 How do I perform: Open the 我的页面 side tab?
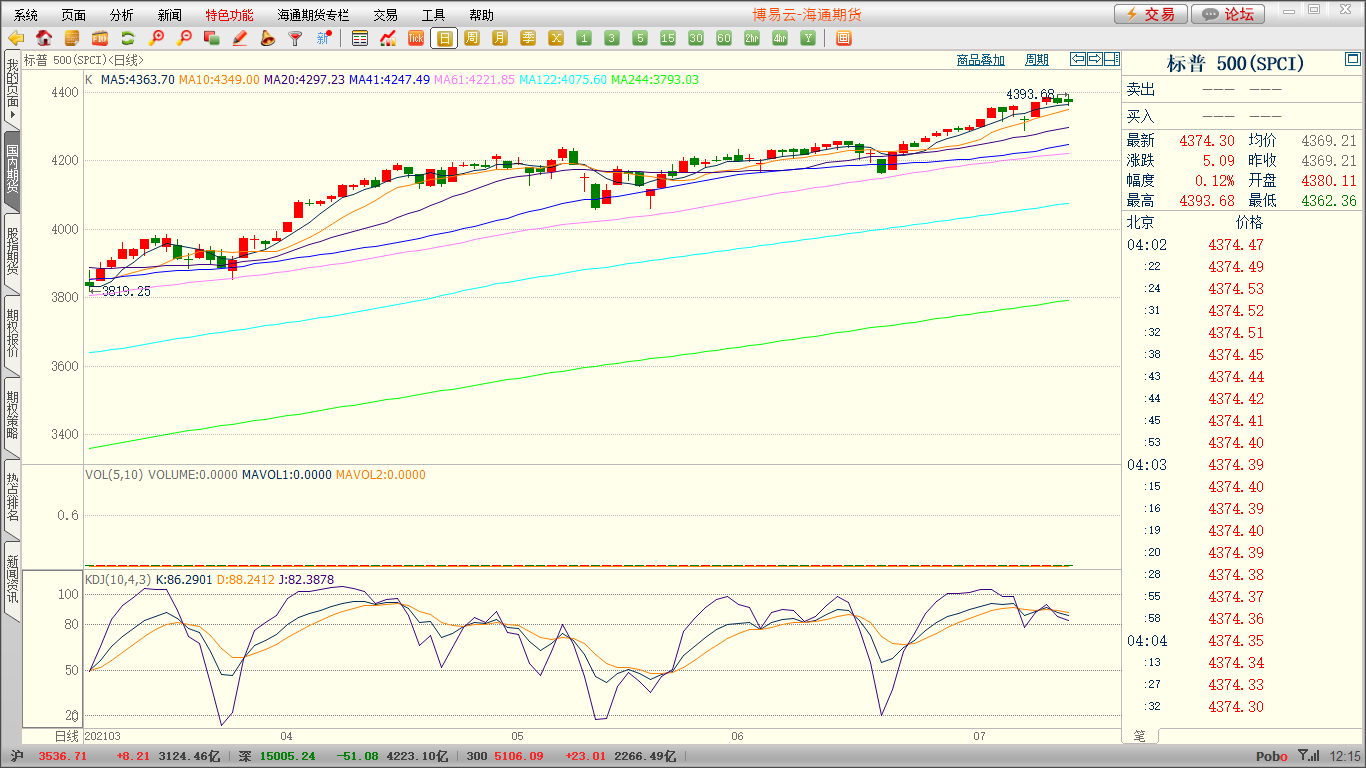coord(12,87)
